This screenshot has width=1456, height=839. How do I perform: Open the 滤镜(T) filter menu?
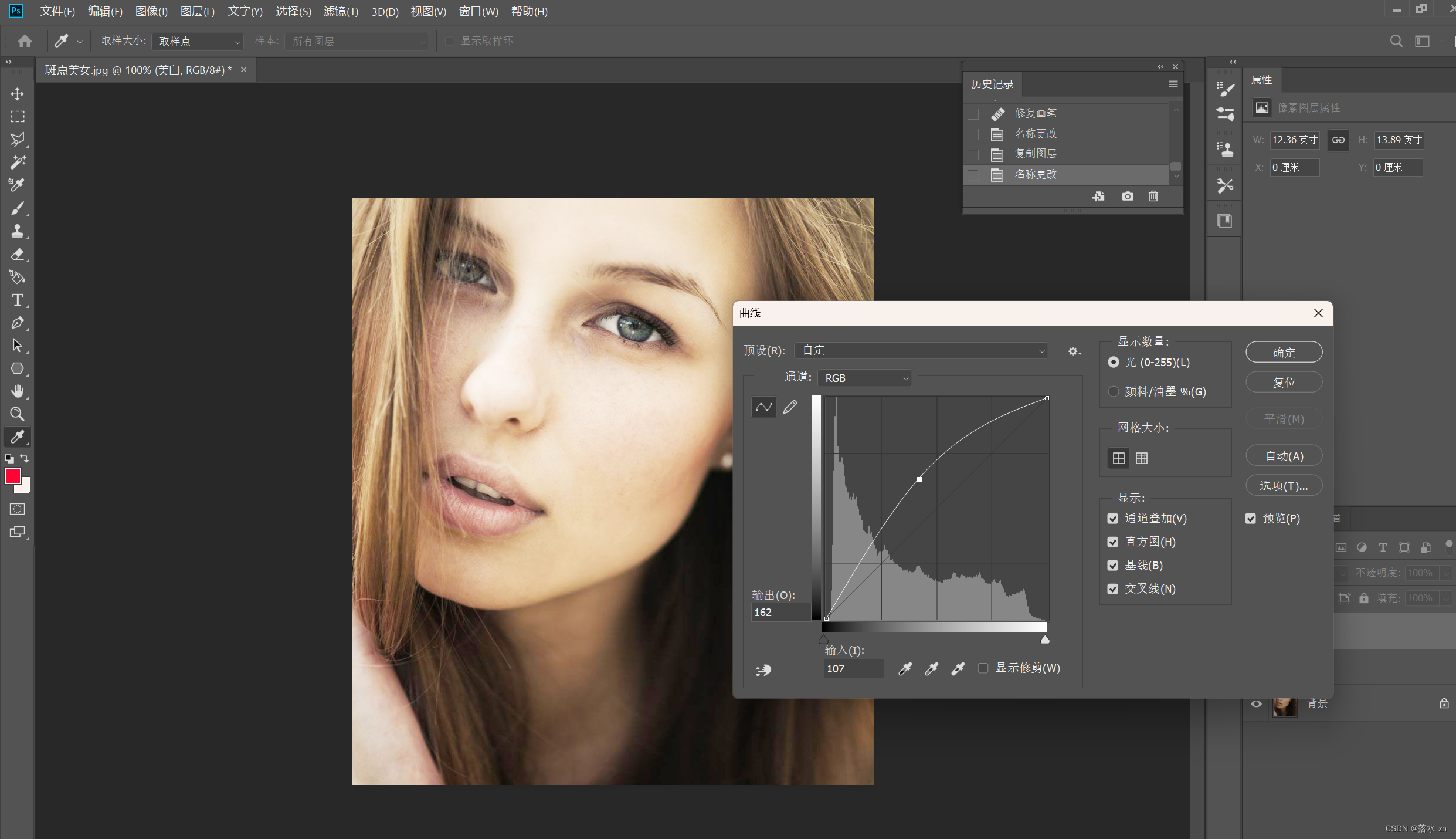[340, 11]
